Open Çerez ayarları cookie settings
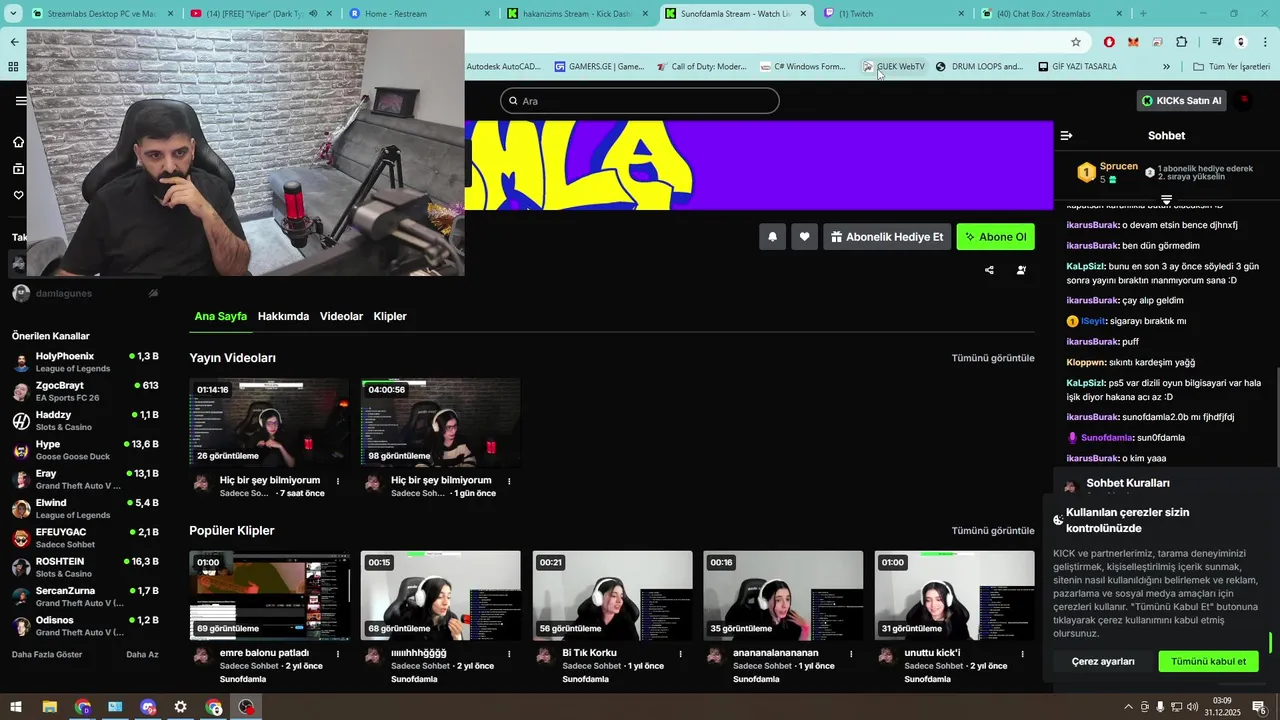1280x720 pixels. pos(1103,661)
